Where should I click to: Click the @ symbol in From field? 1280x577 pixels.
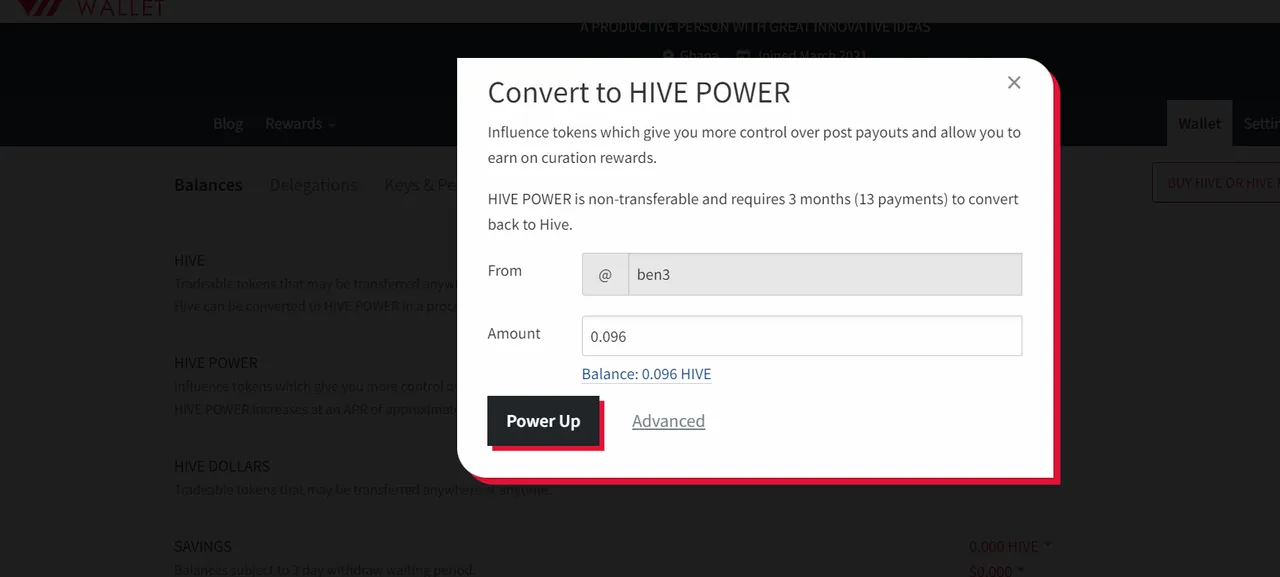pyautogui.click(x=605, y=274)
